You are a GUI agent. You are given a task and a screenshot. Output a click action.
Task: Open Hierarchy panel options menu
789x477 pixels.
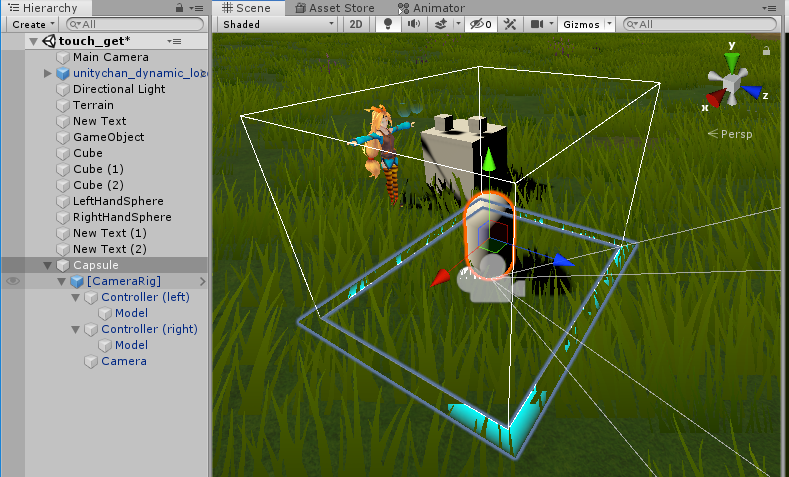pos(197,8)
